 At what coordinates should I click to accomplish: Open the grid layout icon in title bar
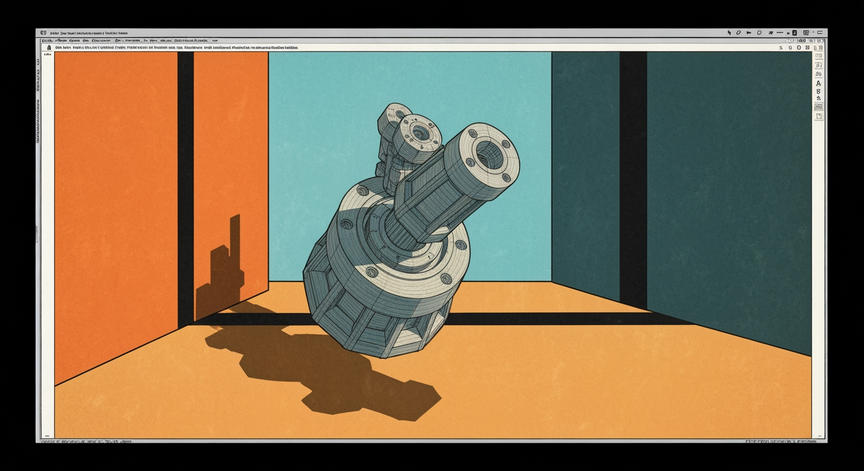(x=806, y=33)
